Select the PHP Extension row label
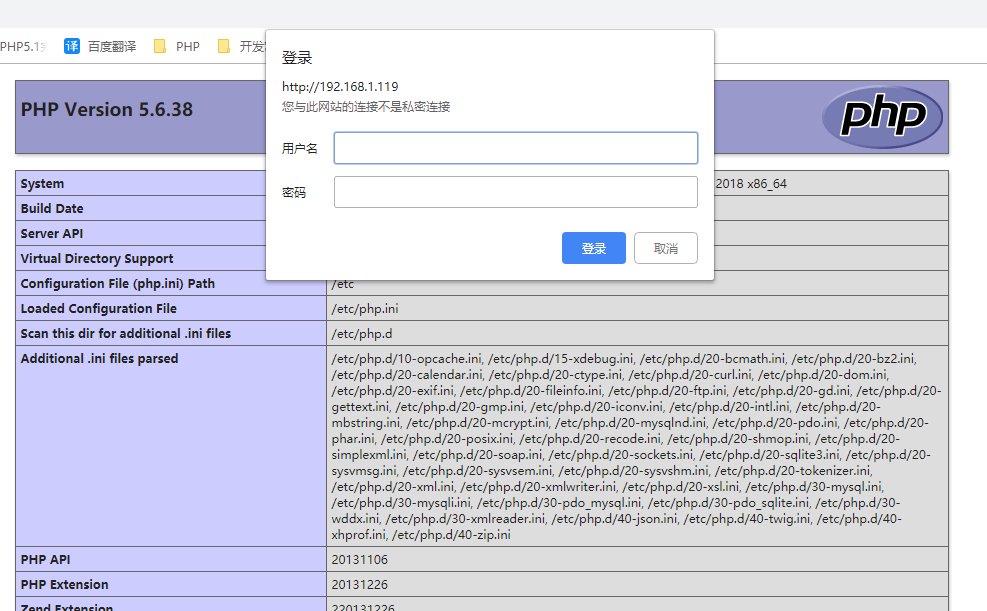Screen dimensions: 987x611 click(64, 585)
